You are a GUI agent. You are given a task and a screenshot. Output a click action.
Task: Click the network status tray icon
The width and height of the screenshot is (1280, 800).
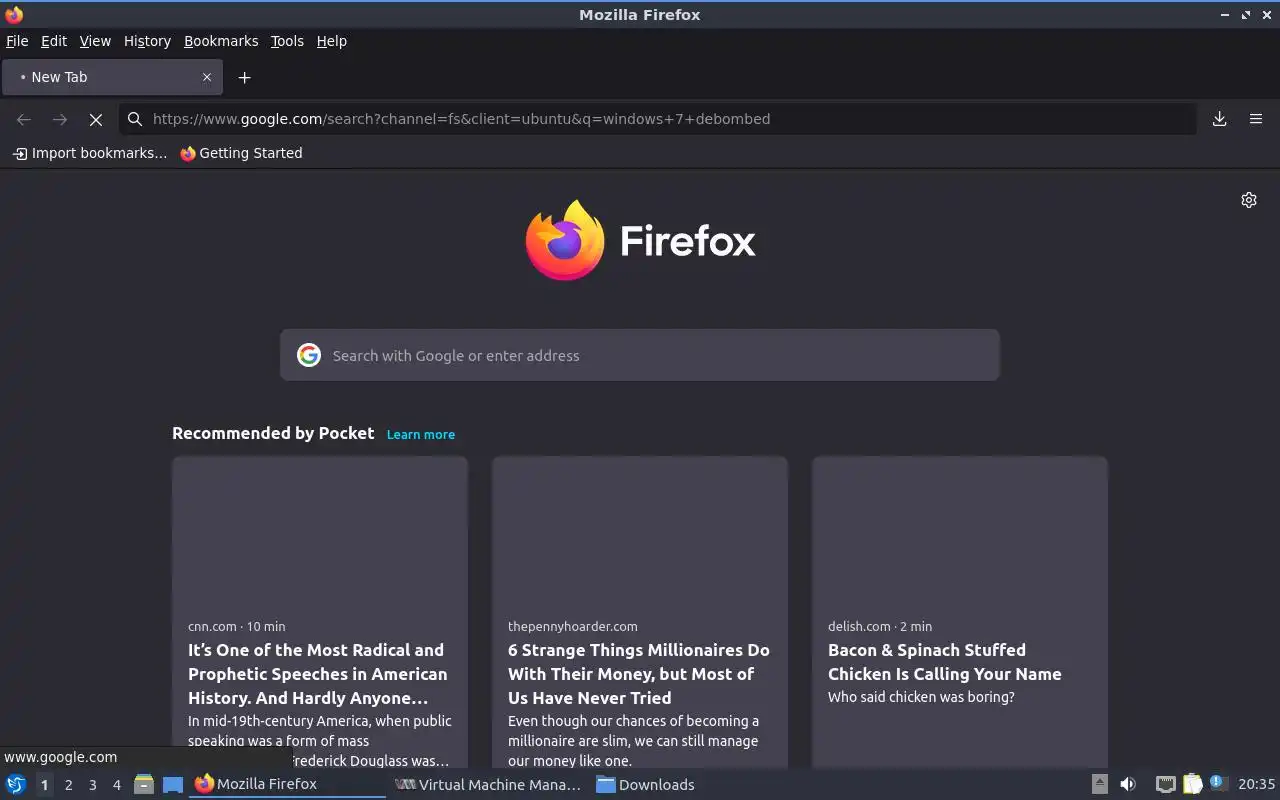(1166, 784)
